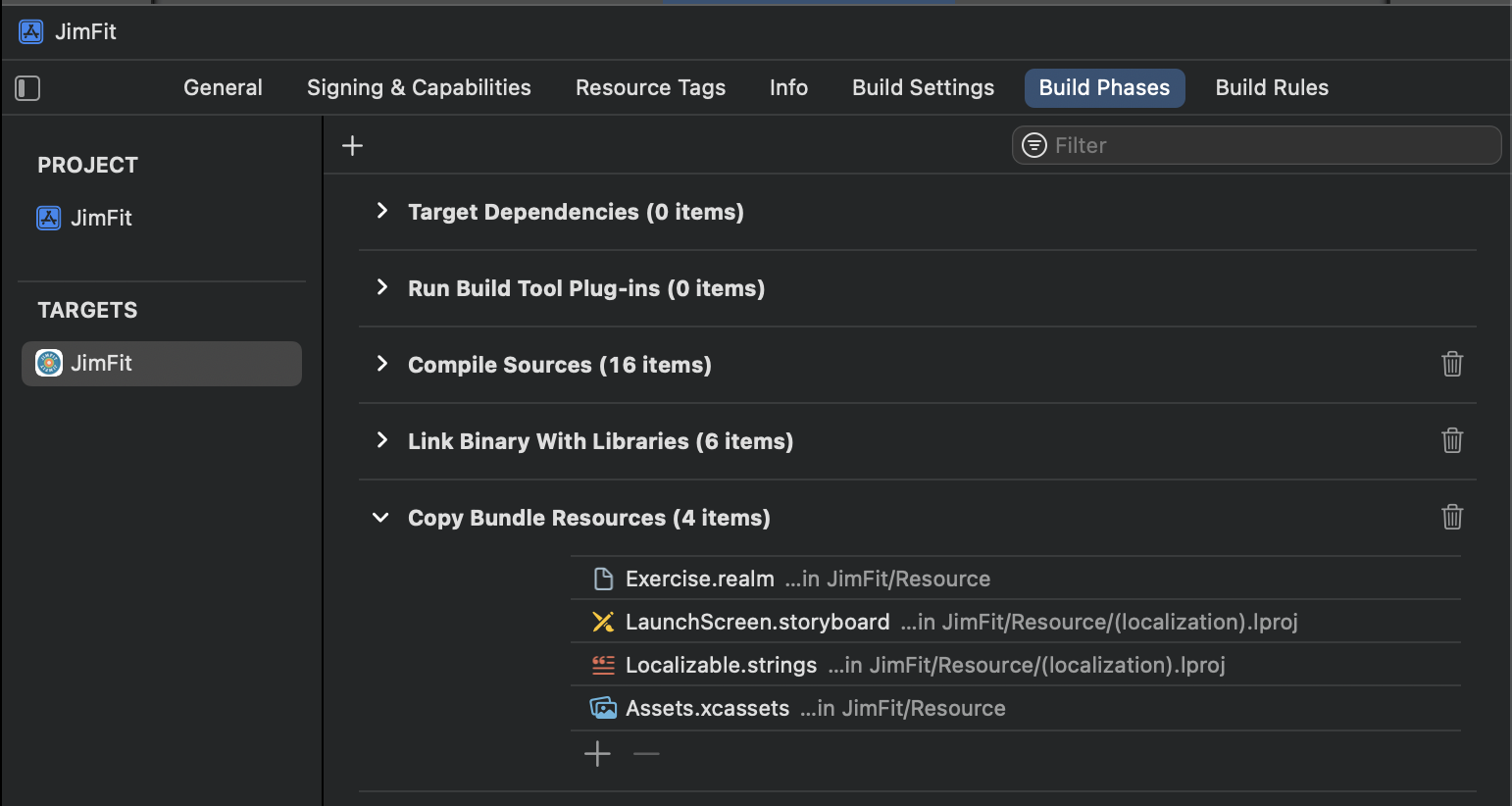Click the filter icon in the search field
Image resolution: width=1512 pixels, height=806 pixels.
(1034, 145)
